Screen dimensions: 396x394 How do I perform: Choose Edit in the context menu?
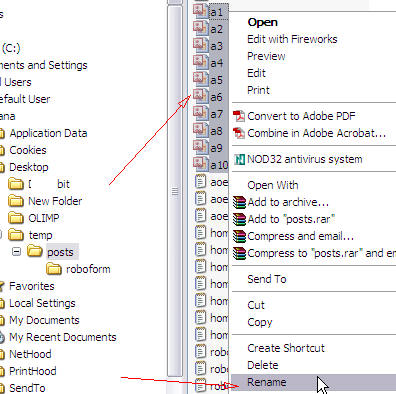point(256,73)
